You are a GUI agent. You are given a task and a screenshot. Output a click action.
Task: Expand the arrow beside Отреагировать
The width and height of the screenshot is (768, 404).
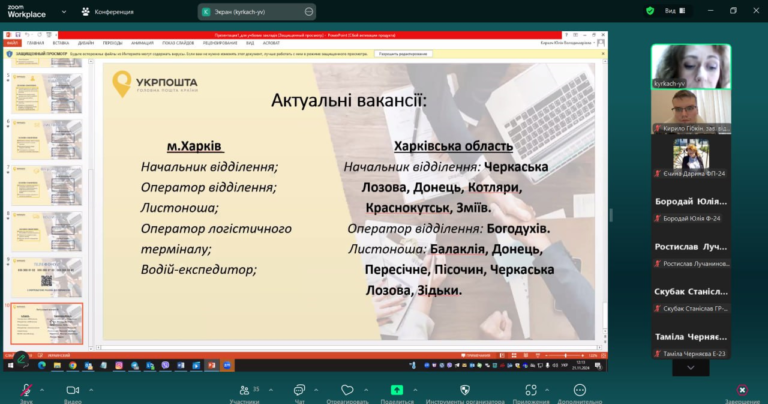366,390
